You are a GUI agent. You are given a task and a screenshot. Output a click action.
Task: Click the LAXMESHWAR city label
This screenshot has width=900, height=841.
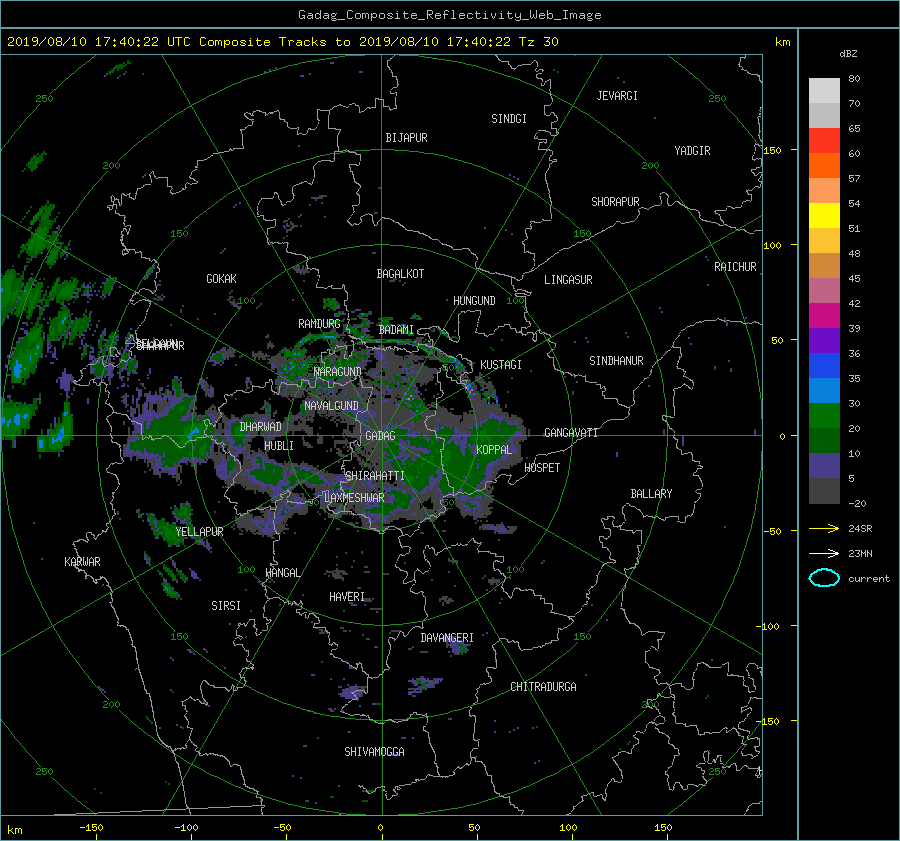pyautogui.click(x=354, y=498)
